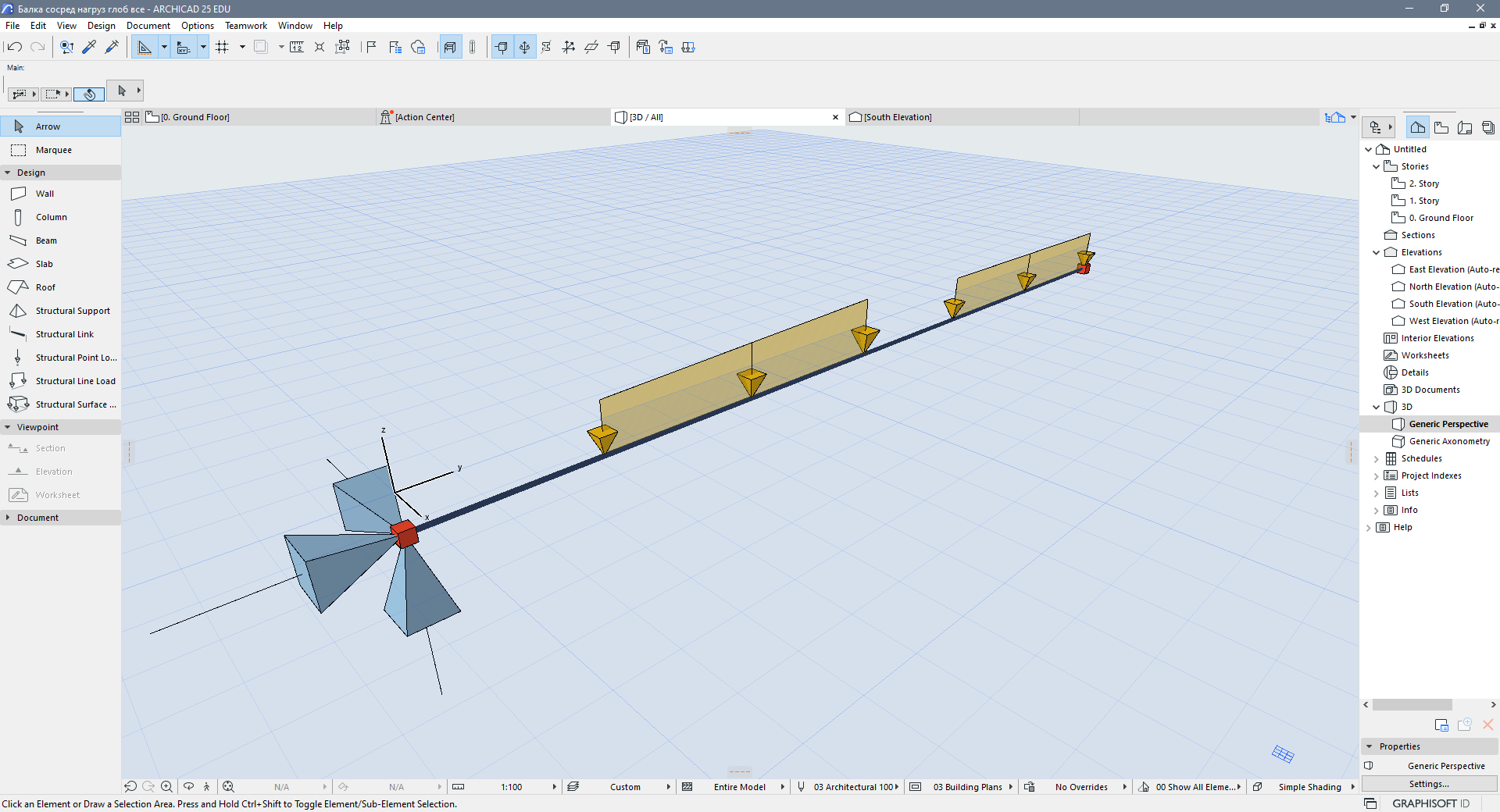Collapse the Elevations tree node

[x=1377, y=252]
